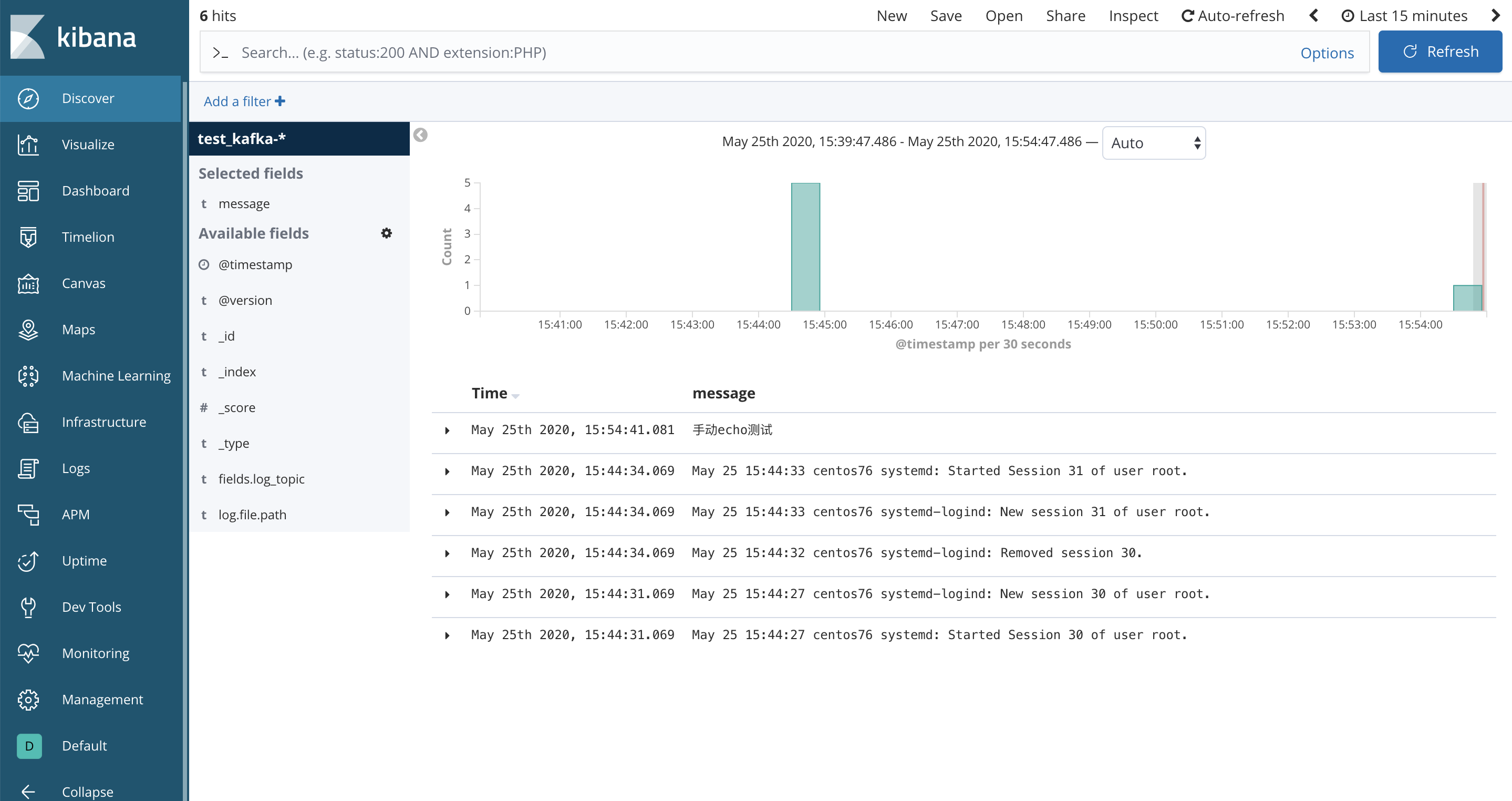1512x801 pixels.
Task: Click the _score number type icon
Action: click(x=204, y=407)
